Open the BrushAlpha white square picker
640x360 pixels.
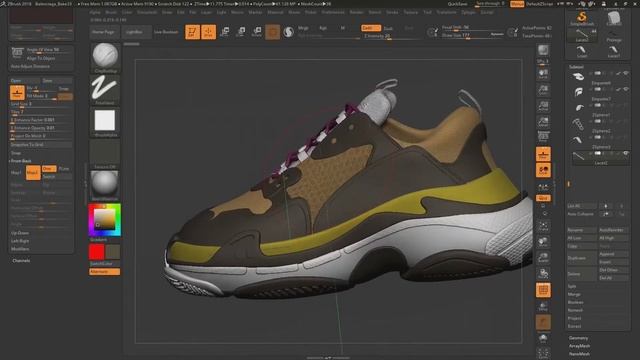[105, 122]
